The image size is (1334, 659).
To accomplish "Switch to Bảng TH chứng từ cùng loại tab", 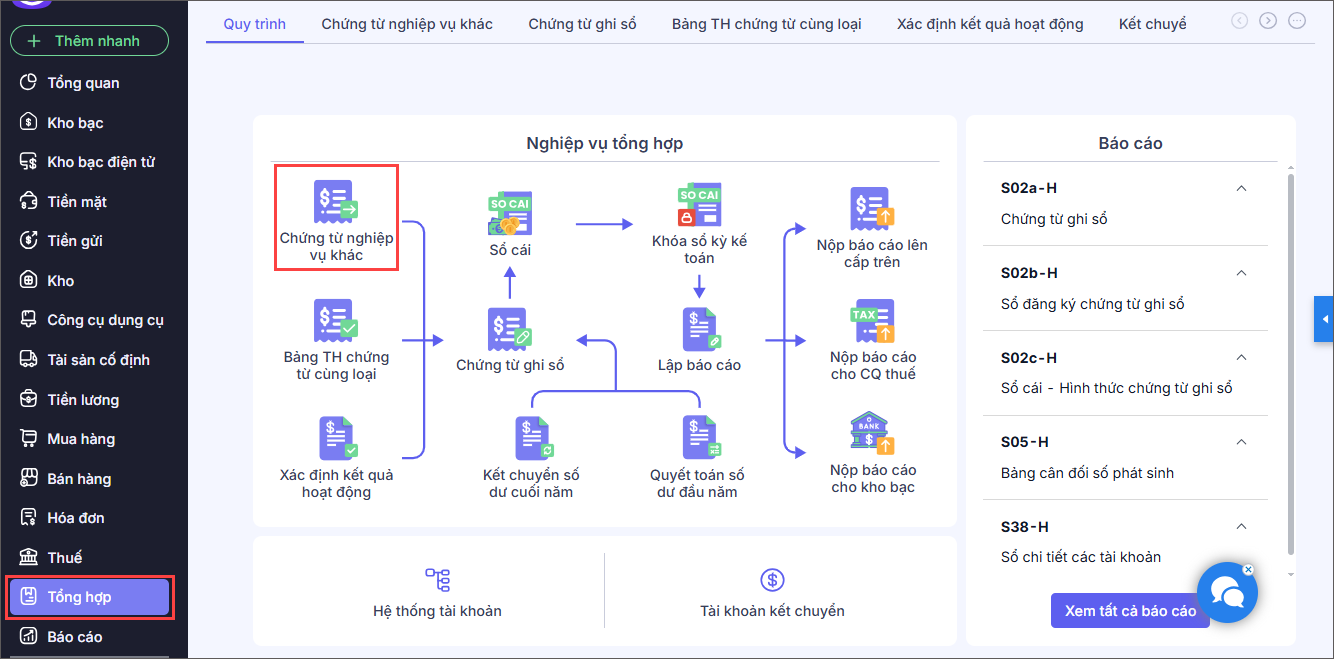I will pyautogui.click(x=767, y=24).
